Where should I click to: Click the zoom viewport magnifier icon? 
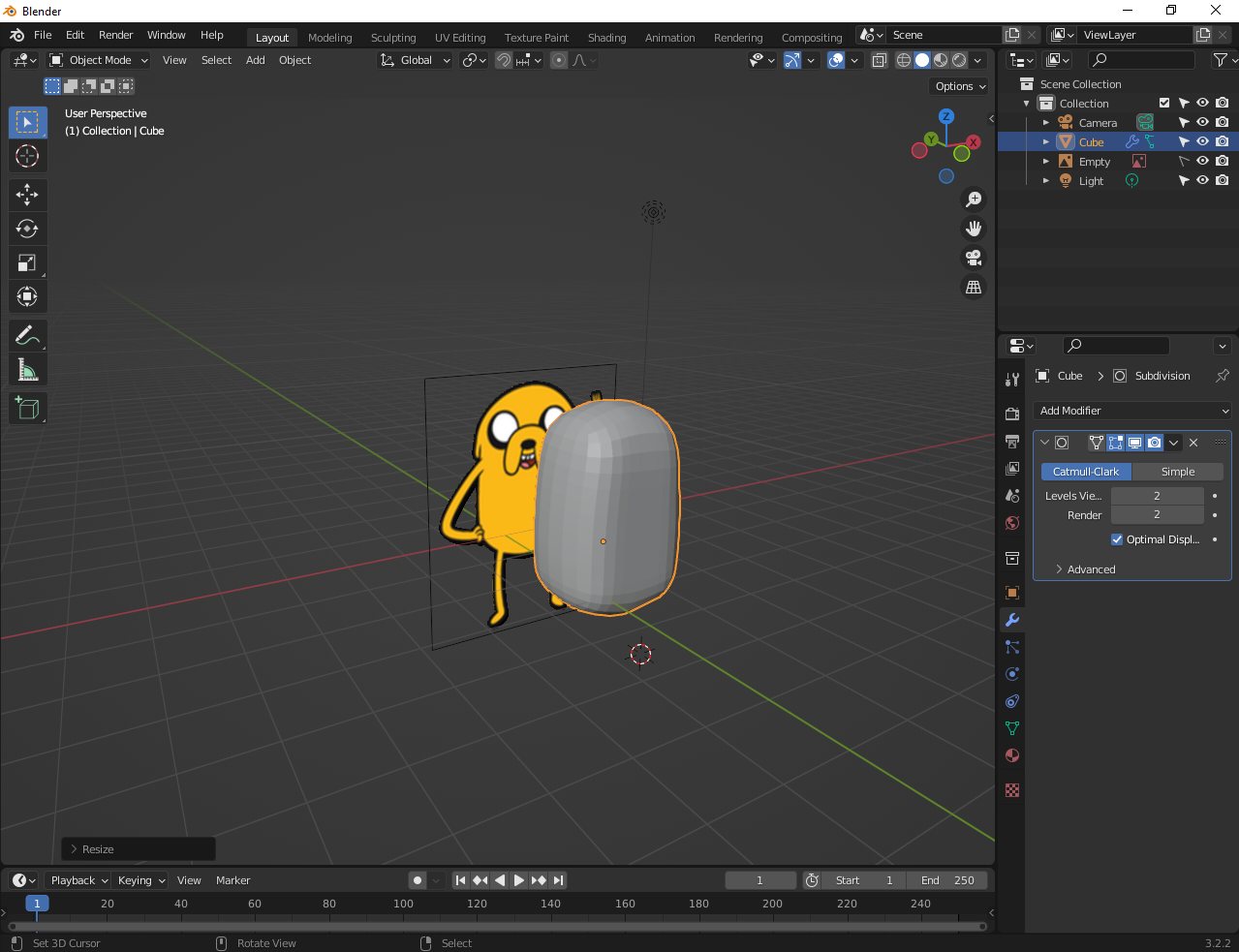(974, 200)
